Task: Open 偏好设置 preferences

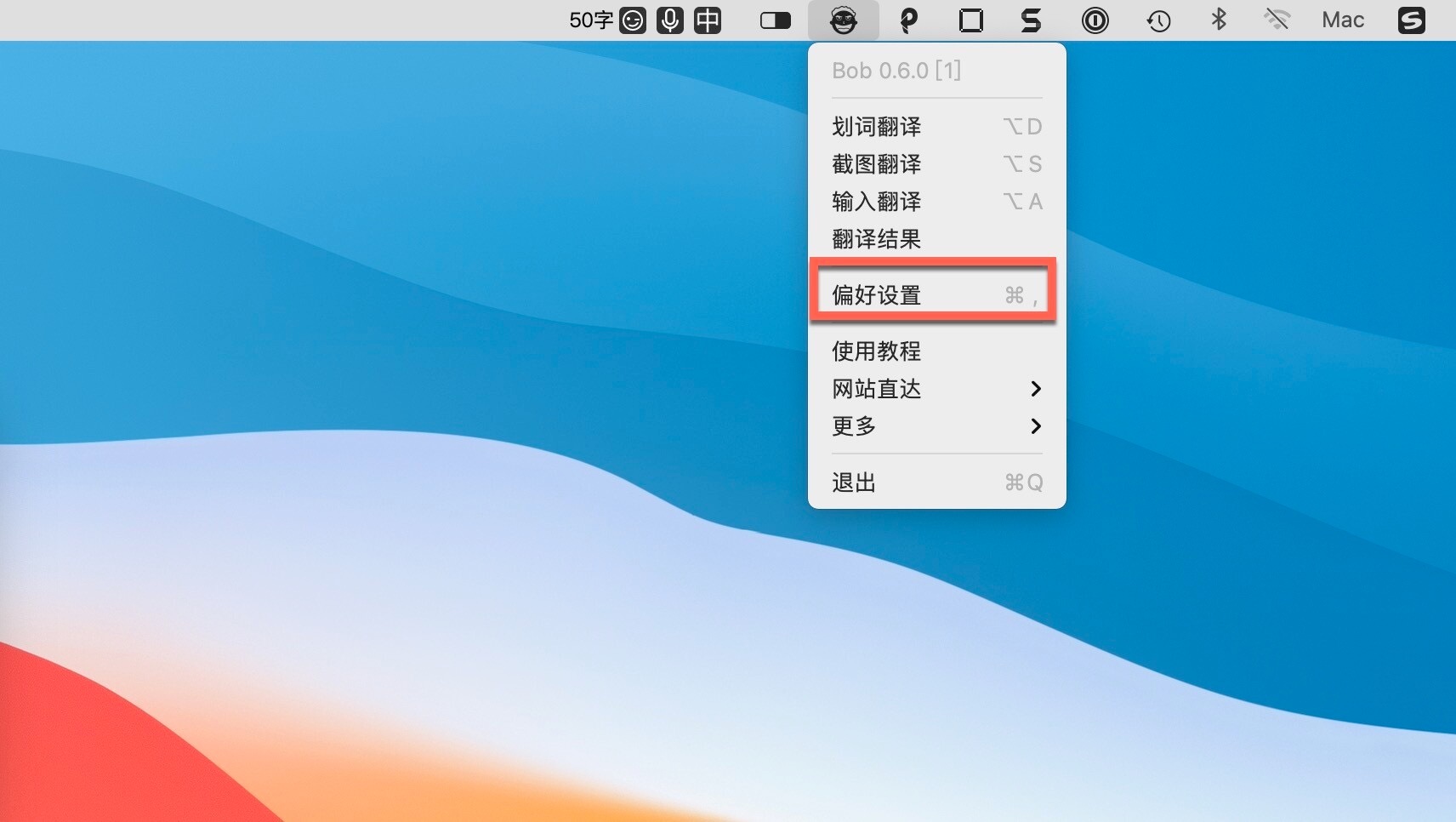Action: click(x=936, y=295)
